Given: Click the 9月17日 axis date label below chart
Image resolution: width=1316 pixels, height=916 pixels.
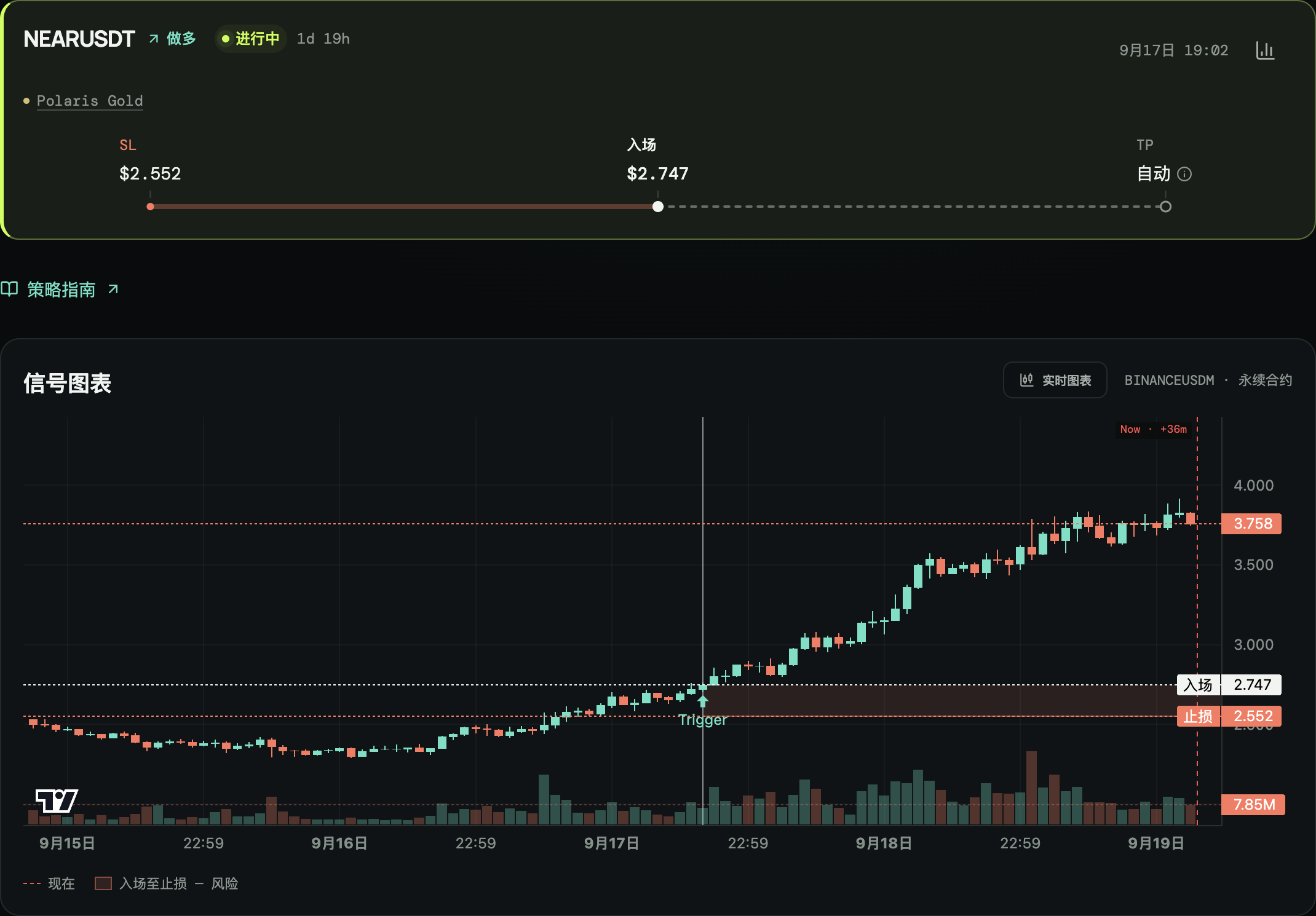Looking at the screenshot, I should 611,843.
